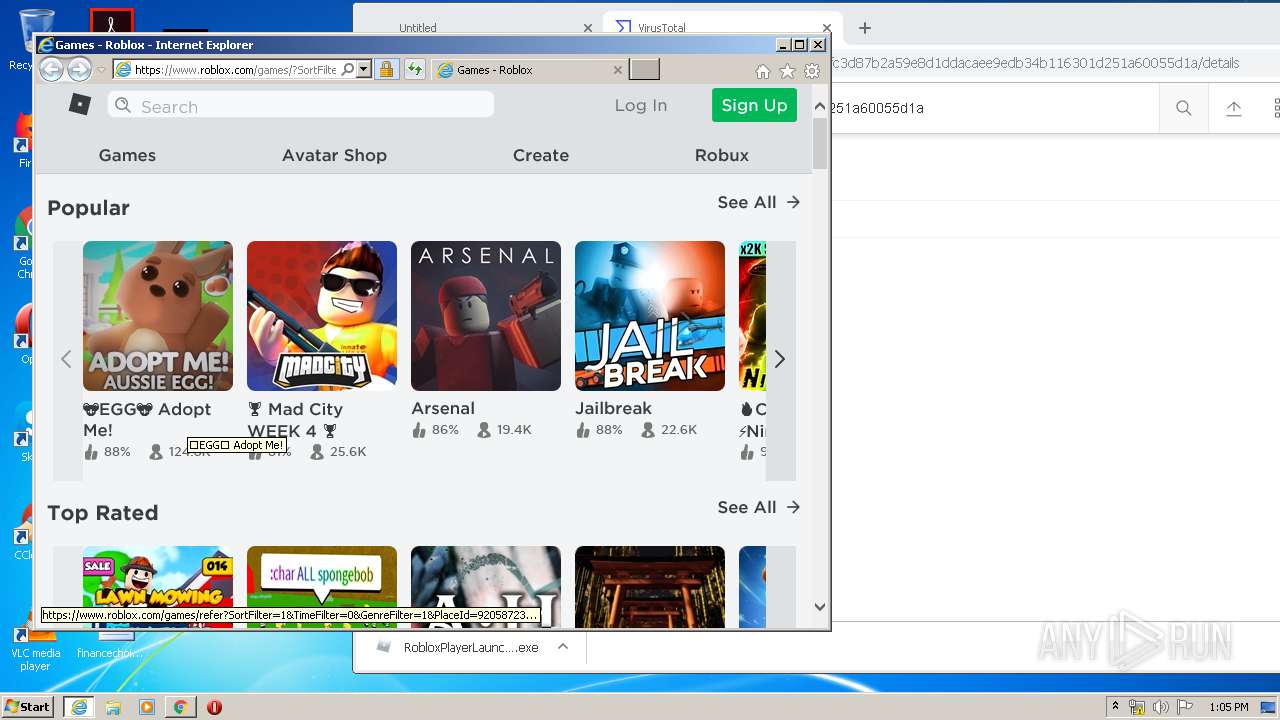Open IE home page icon

tap(762, 71)
